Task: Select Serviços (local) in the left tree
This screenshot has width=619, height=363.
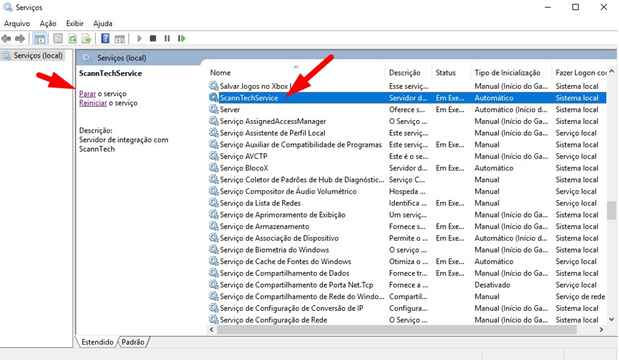Action: pos(38,56)
